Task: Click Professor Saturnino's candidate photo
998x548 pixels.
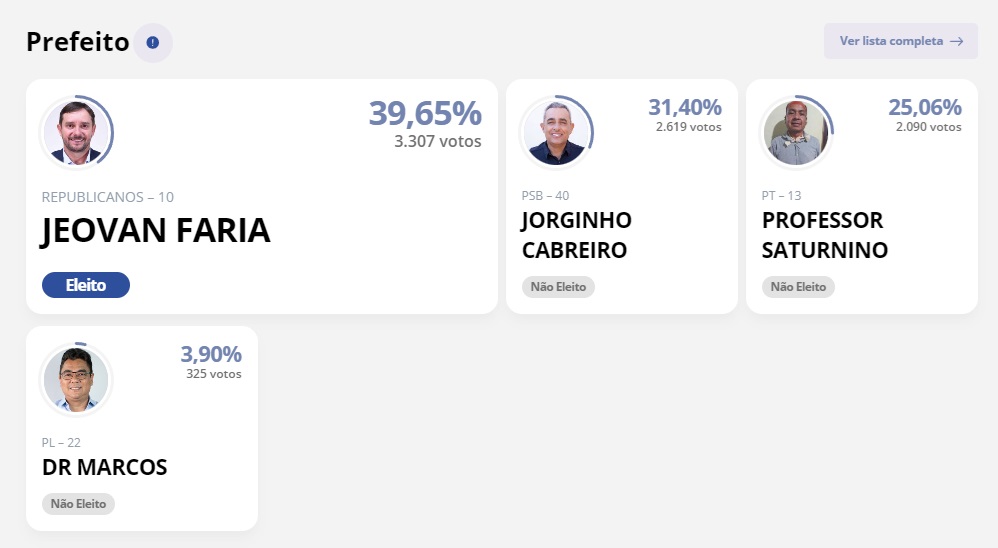Action: (796, 132)
